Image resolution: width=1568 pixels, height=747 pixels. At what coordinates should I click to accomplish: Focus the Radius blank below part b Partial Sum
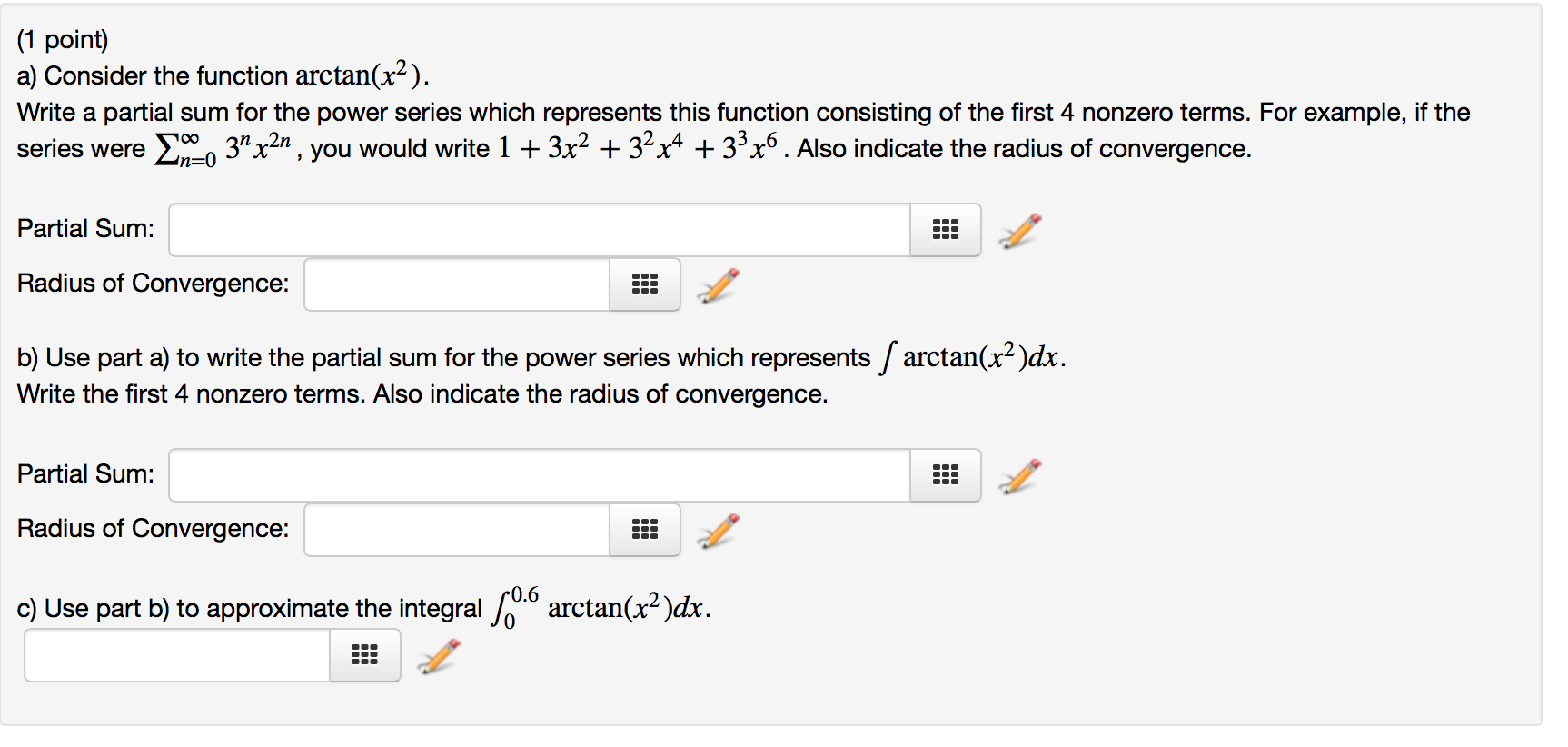click(454, 530)
